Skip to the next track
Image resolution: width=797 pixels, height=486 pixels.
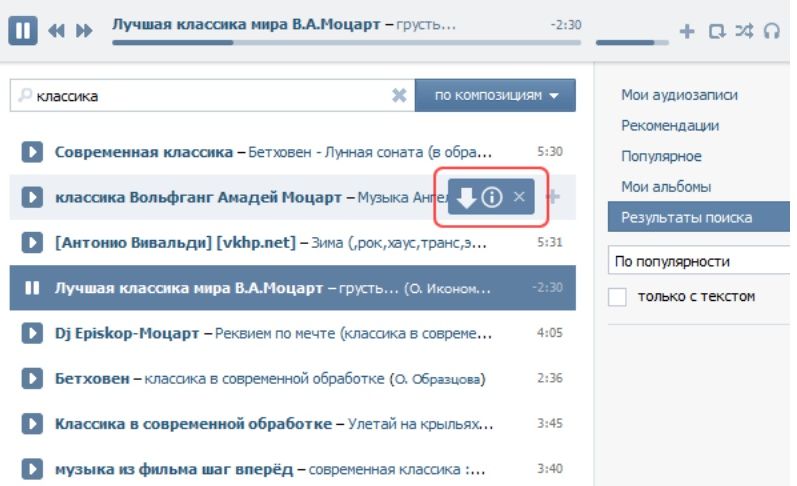84,31
